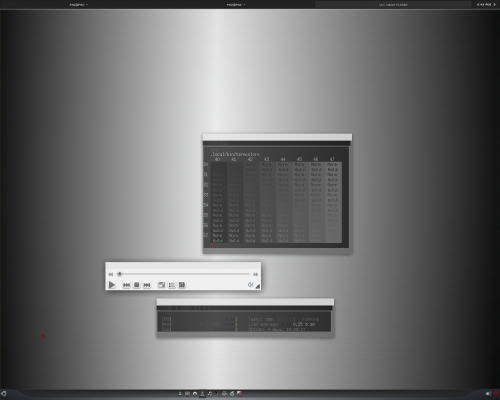The image size is (500, 400).
Task: Jump to previous track in VLC
Action: pyautogui.click(x=126, y=285)
